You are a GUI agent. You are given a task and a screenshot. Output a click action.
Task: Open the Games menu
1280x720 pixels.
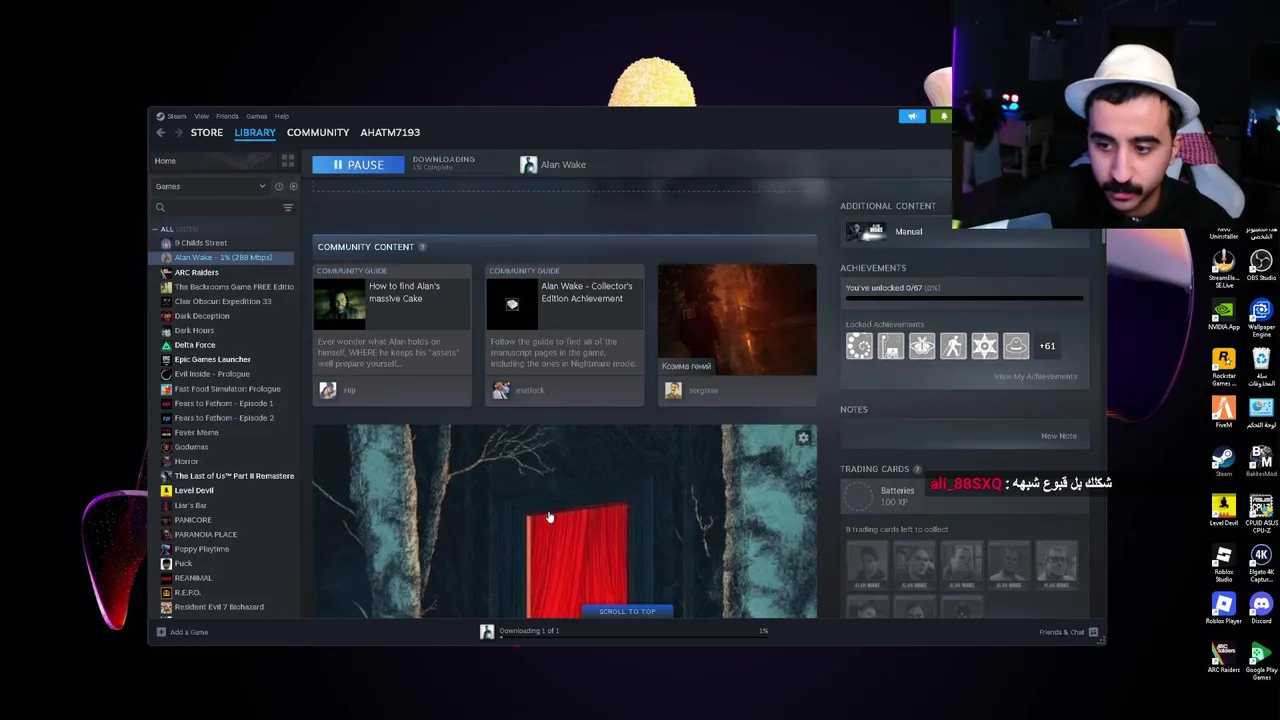click(256, 116)
